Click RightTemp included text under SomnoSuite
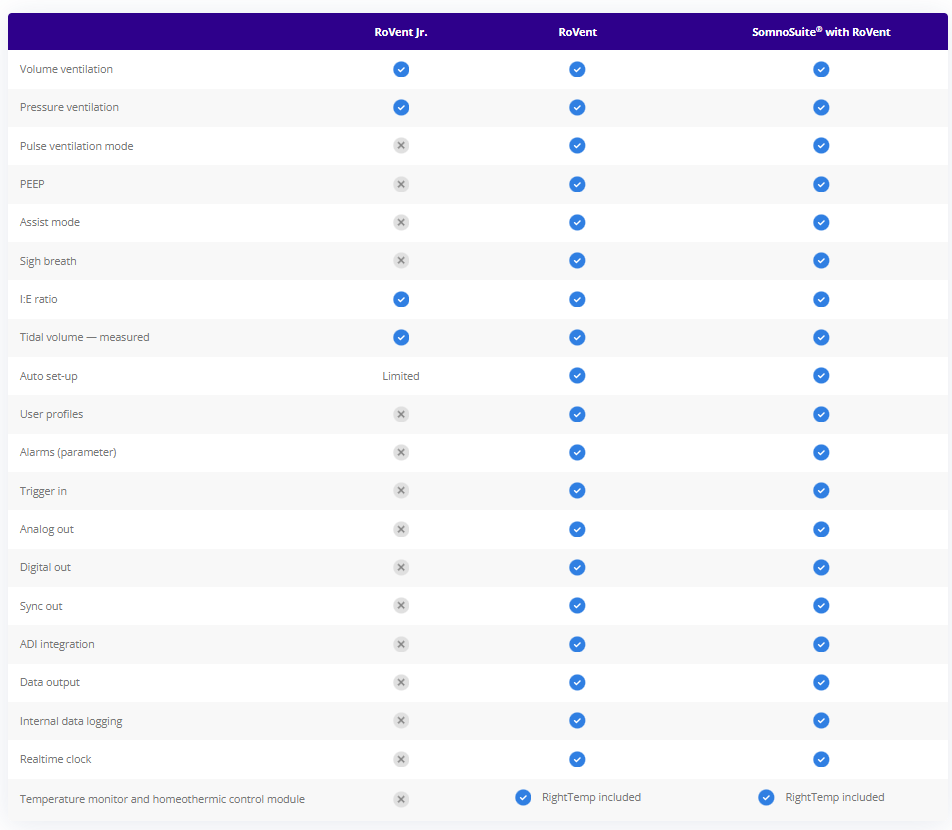Image resolution: width=952 pixels, height=830 pixels. point(835,797)
